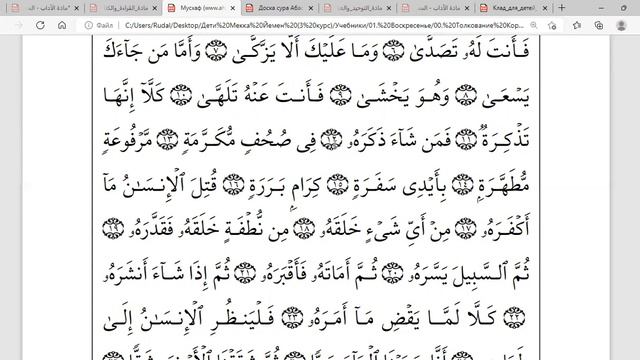
Task: Close the first مادة الأدب tab
Action: point(76,8)
